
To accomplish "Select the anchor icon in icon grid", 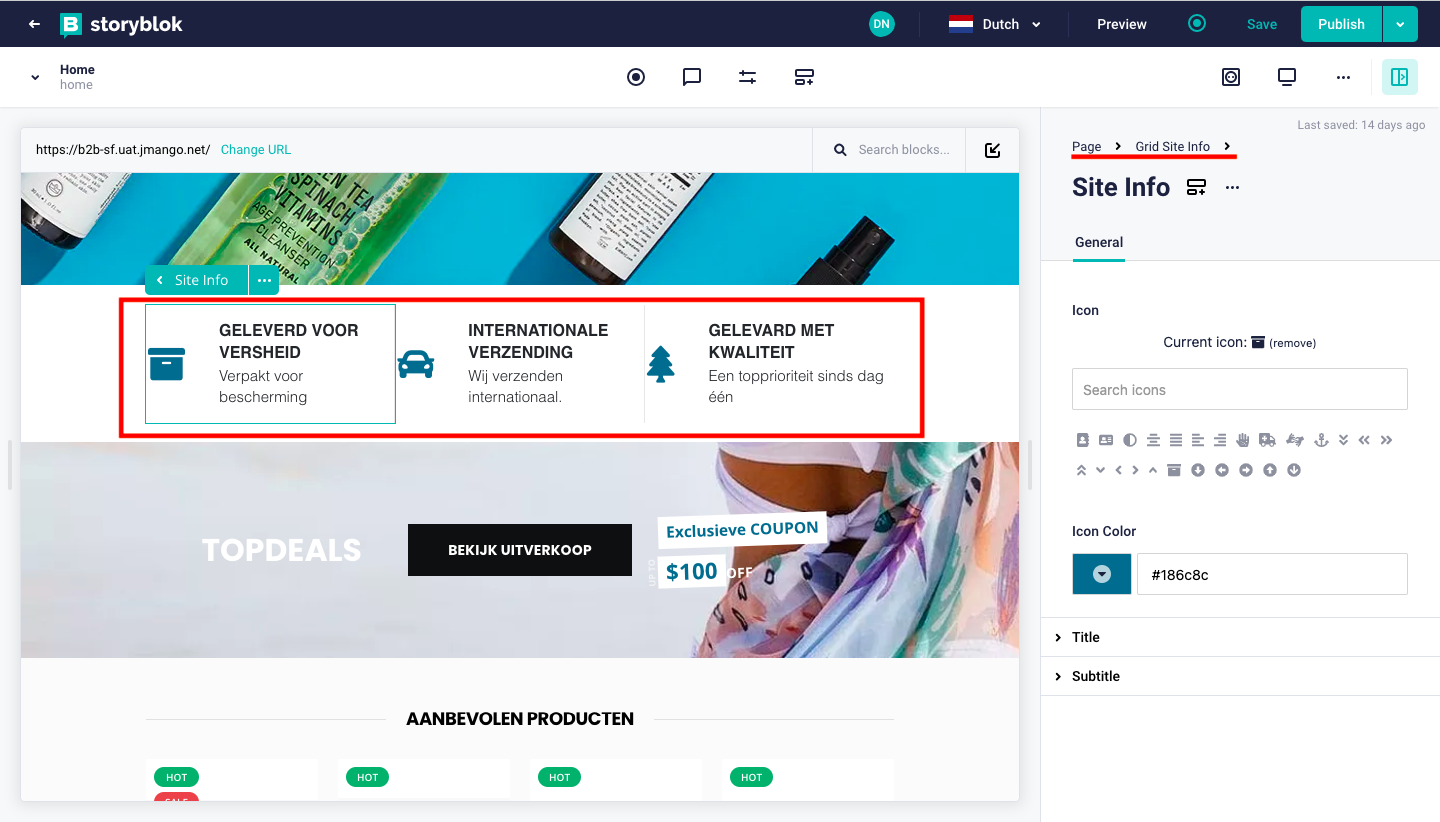I will click(x=1320, y=440).
